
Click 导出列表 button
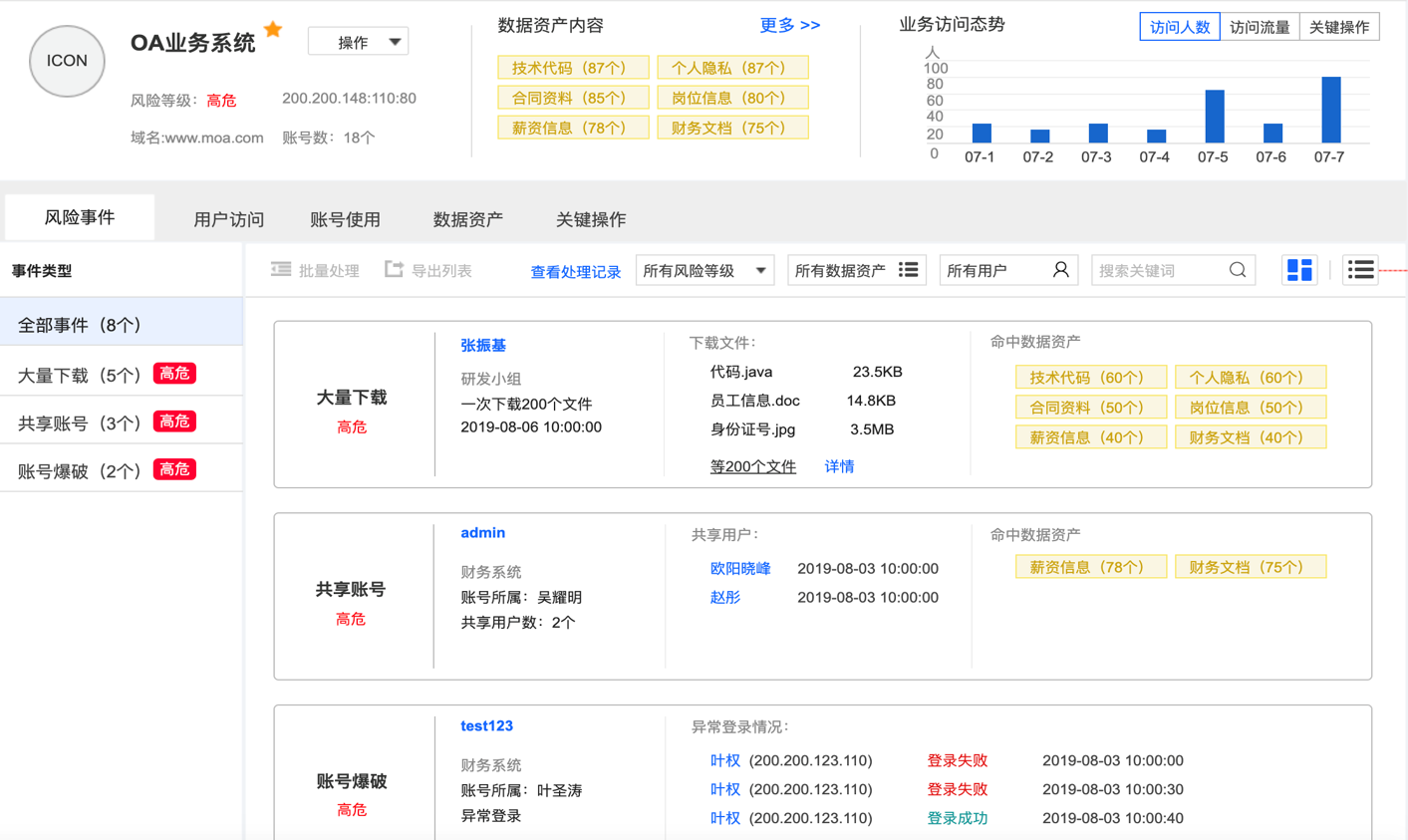click(x=428, y=270)
